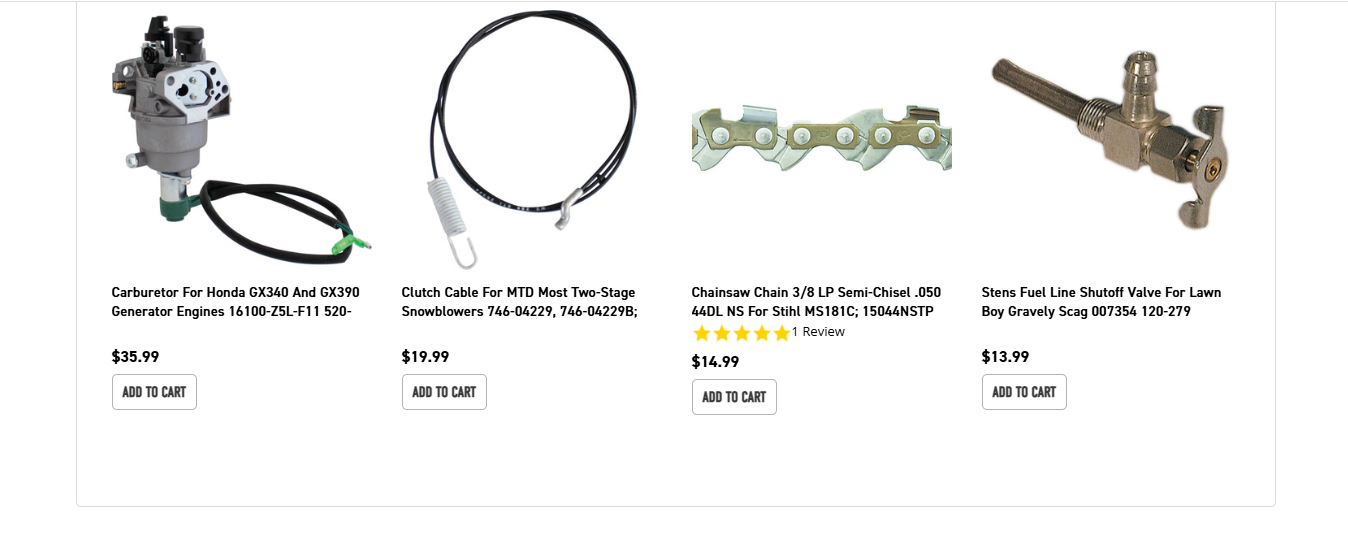The width and height of the screenshot is (1348, 535).
Task: Open the Honda GX340 carburetor product image
Action: tap(240, 140)
